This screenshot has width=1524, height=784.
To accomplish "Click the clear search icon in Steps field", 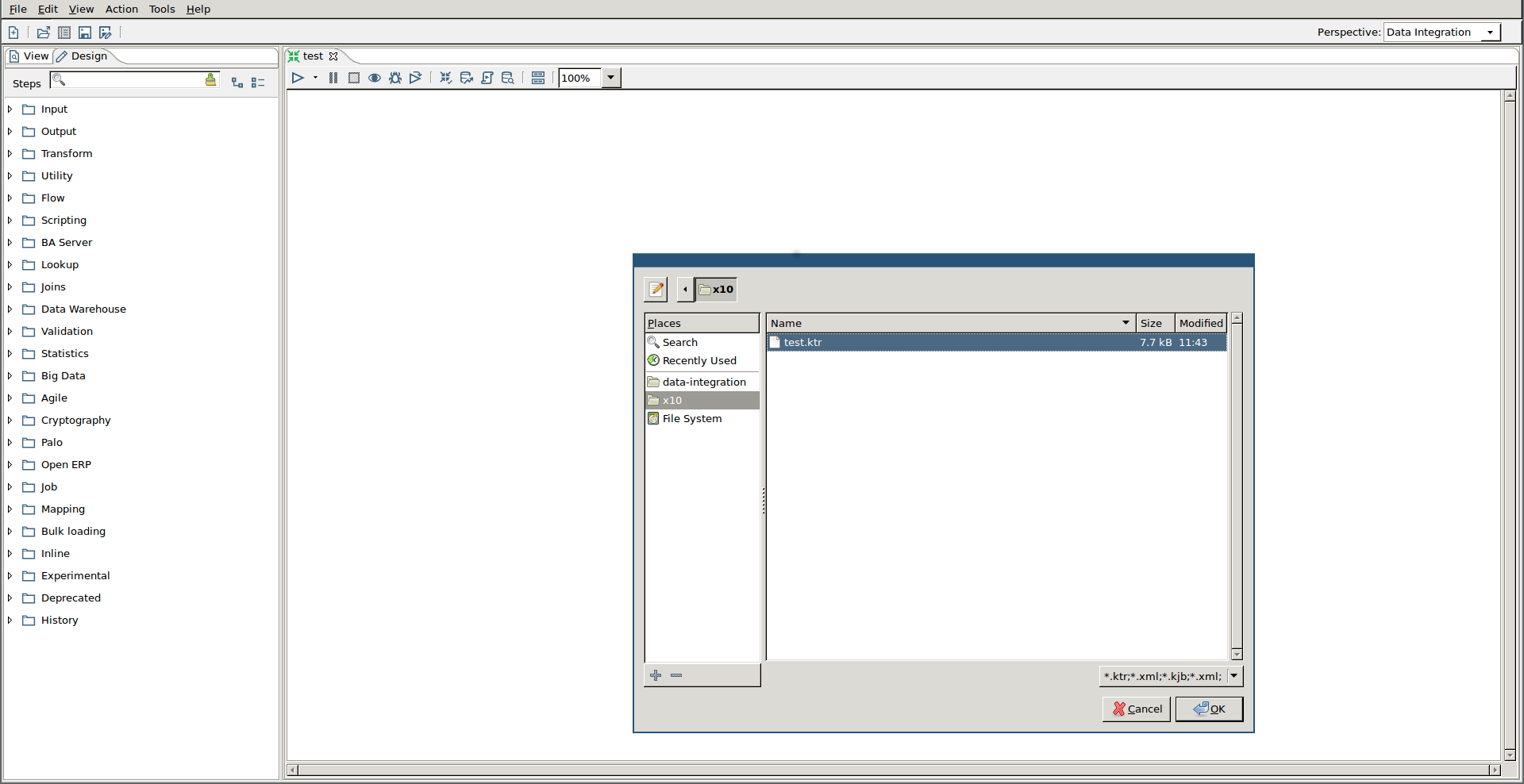I will coord(210,80).
